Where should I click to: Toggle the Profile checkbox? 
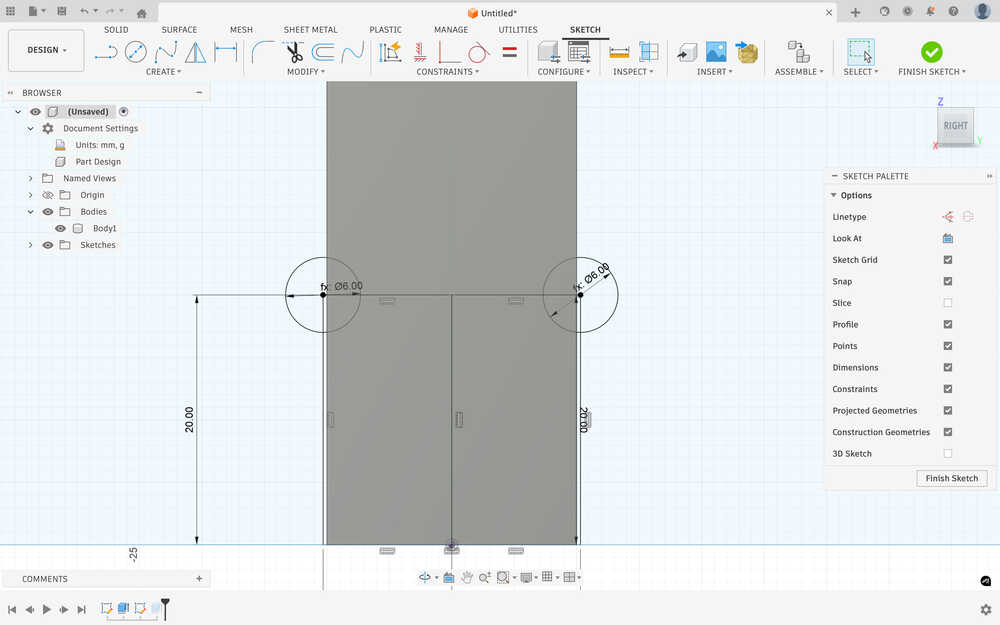point(948,324)
